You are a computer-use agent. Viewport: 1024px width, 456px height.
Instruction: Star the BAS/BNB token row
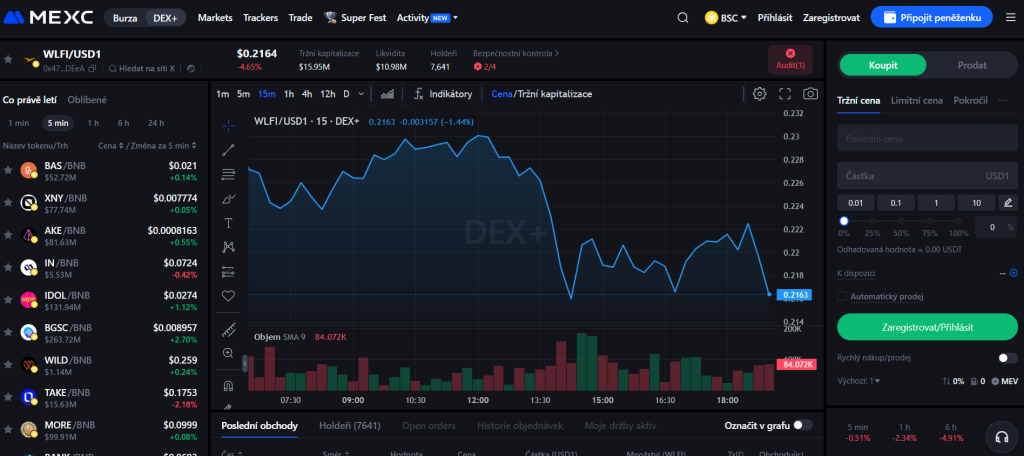pyautogui.click(x=8, y=171)
